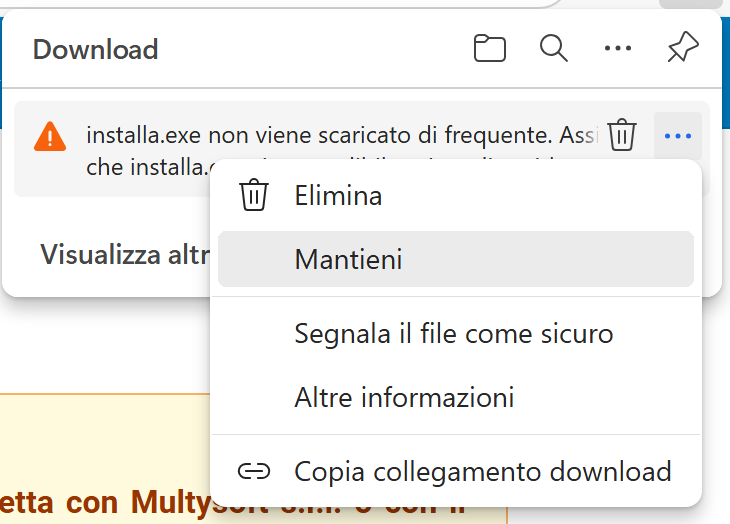Select Mantieni to keep the file

tap(348, 259)
